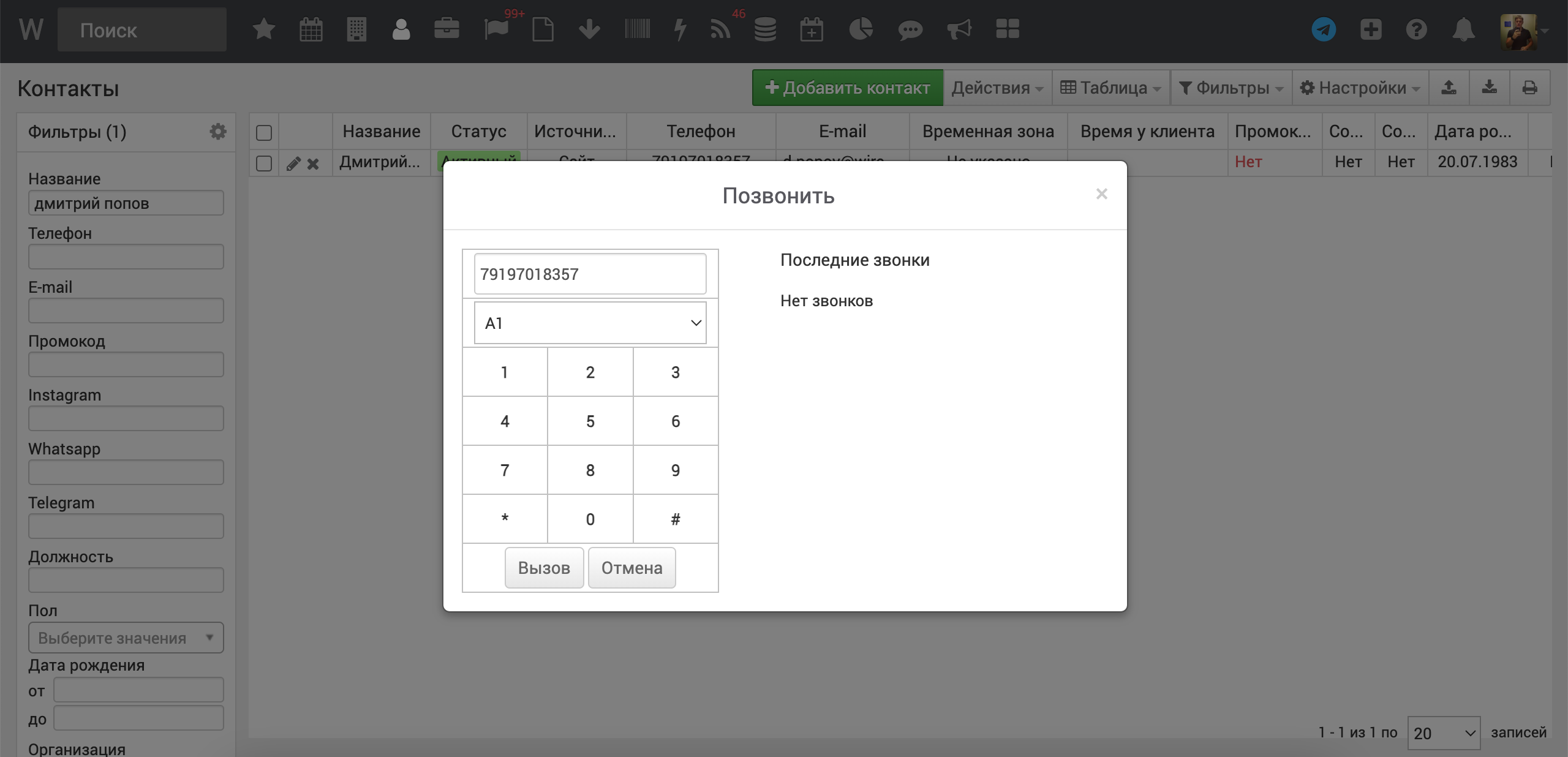This screenshot has width=1568, height=757.
Task: Open the Пол filter dropdown
Action: [126, 638]
